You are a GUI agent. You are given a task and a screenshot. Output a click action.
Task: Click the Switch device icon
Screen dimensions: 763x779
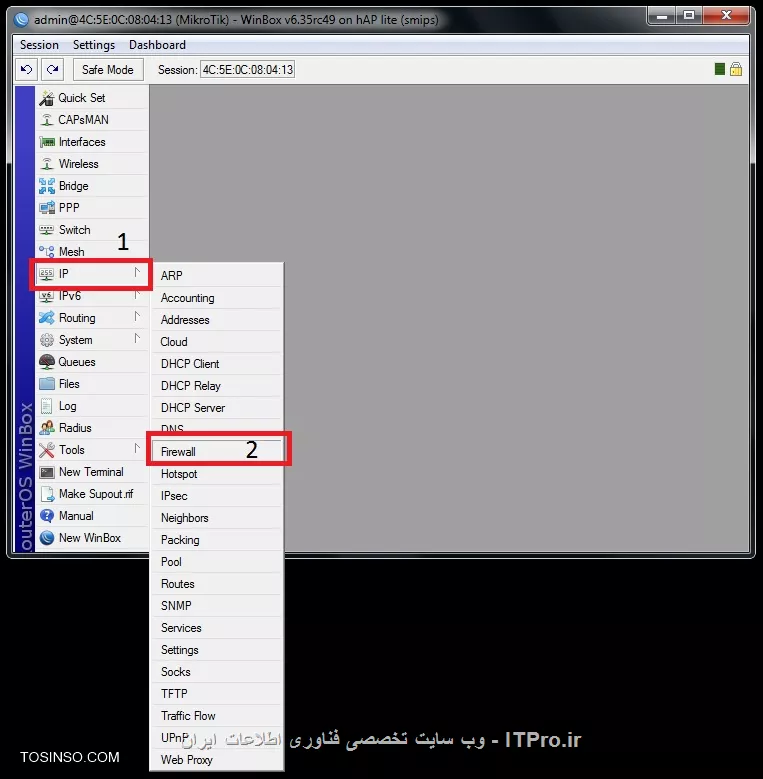point(47,230)
